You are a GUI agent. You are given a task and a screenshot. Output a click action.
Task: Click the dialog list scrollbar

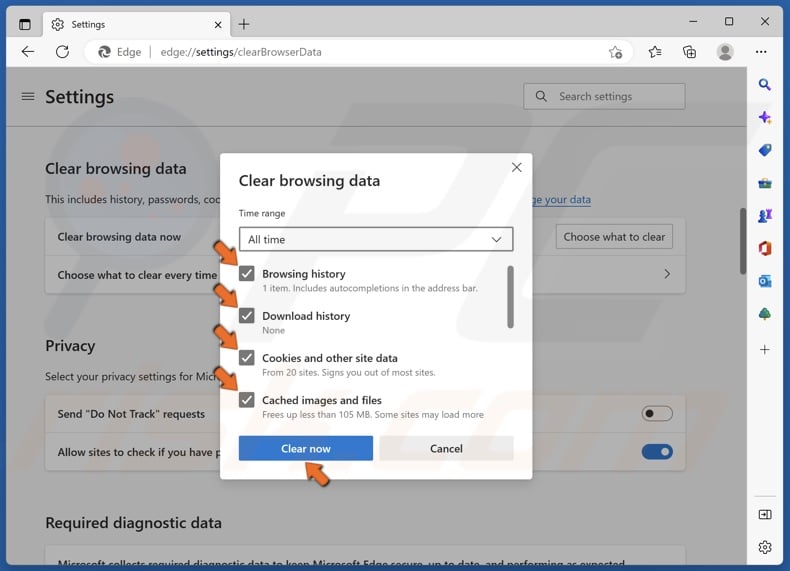510,297
